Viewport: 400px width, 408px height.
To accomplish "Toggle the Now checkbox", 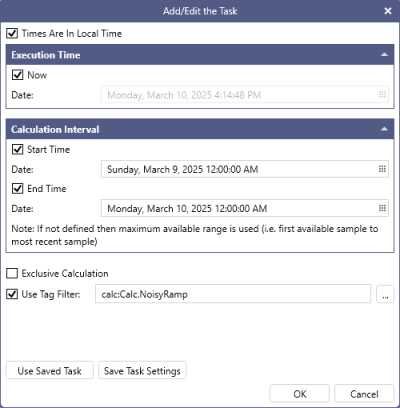I will click(17, 75).
